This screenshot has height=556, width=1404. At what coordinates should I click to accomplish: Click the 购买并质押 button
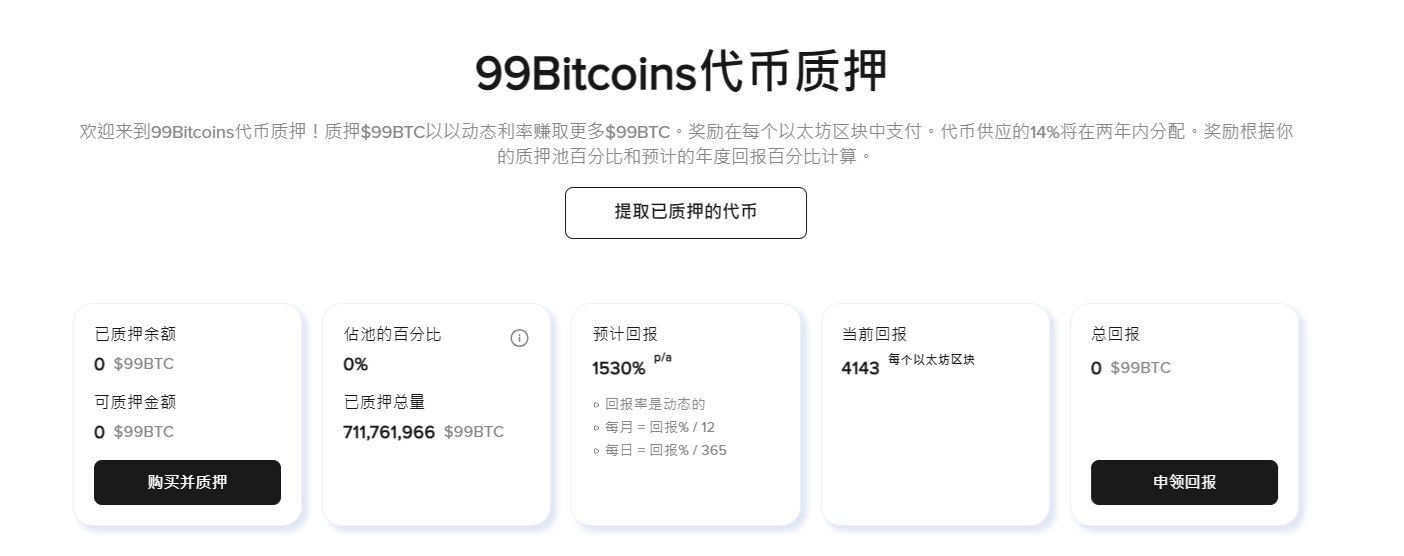pos(187,482)
